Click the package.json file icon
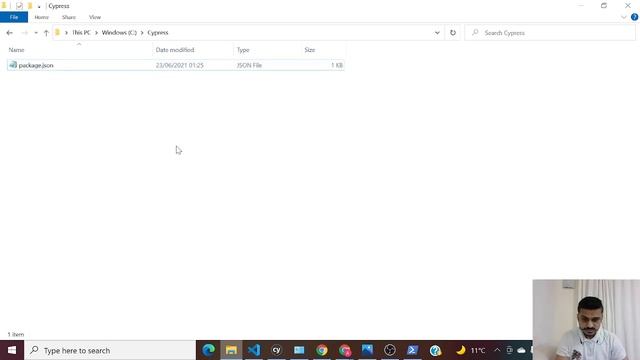 [13, 65]
